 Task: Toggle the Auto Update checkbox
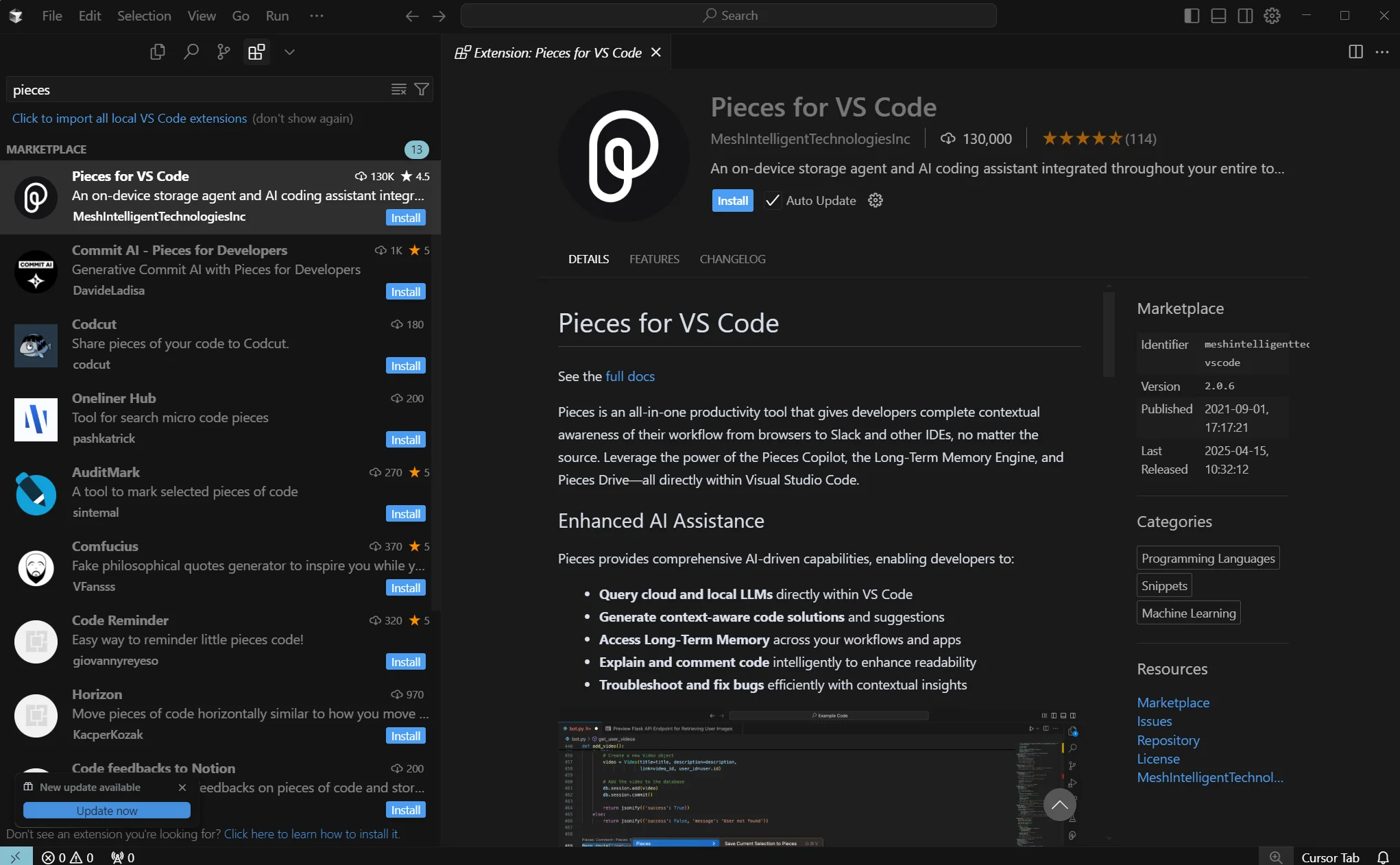pyautogui.click(x=772, y=201)
